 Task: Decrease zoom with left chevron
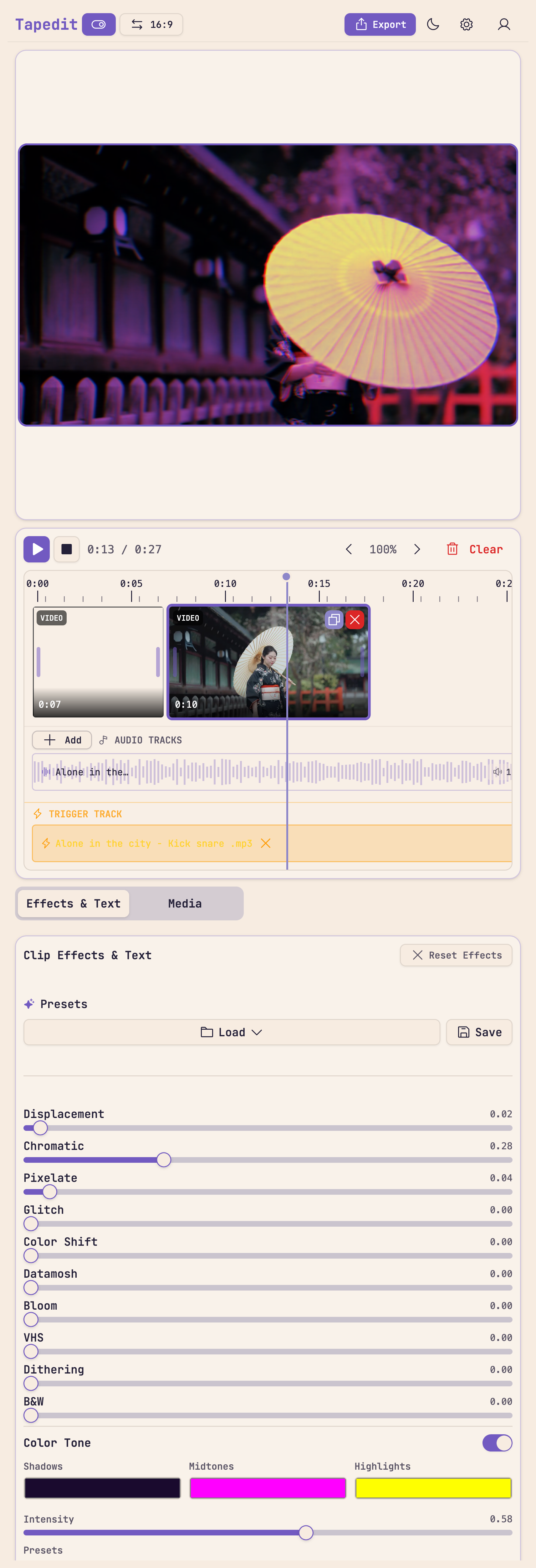349,549
